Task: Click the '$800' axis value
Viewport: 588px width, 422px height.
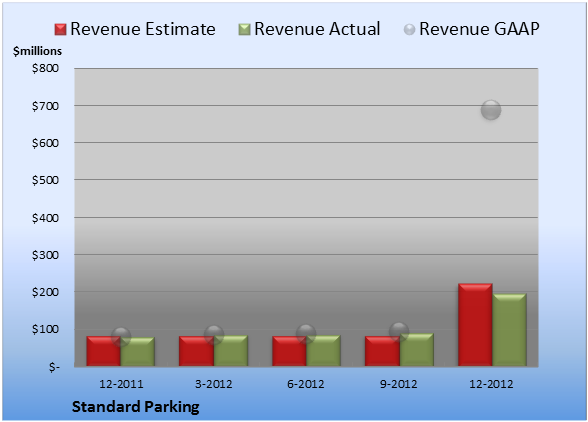Action: [x=45, y=68]
